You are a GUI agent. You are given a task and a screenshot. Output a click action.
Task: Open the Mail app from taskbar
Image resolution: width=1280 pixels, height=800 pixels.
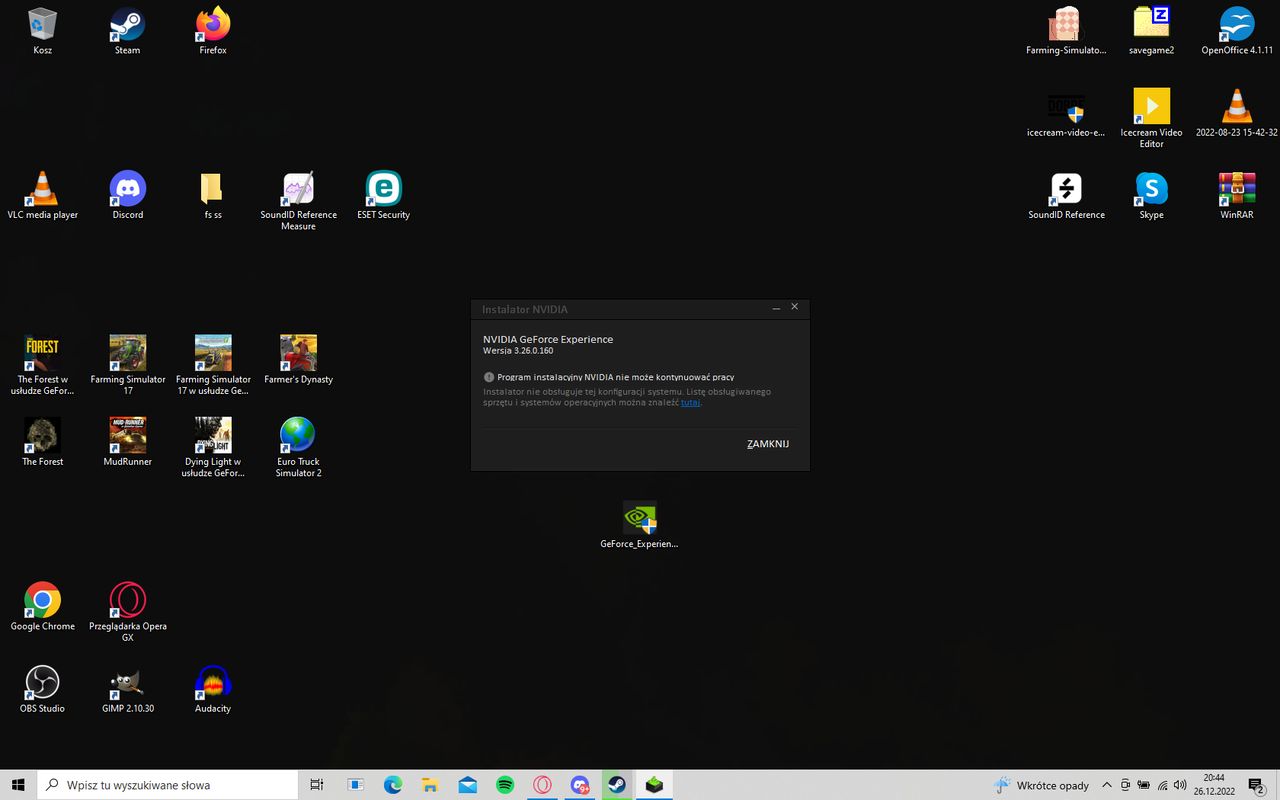click(467, 785)
